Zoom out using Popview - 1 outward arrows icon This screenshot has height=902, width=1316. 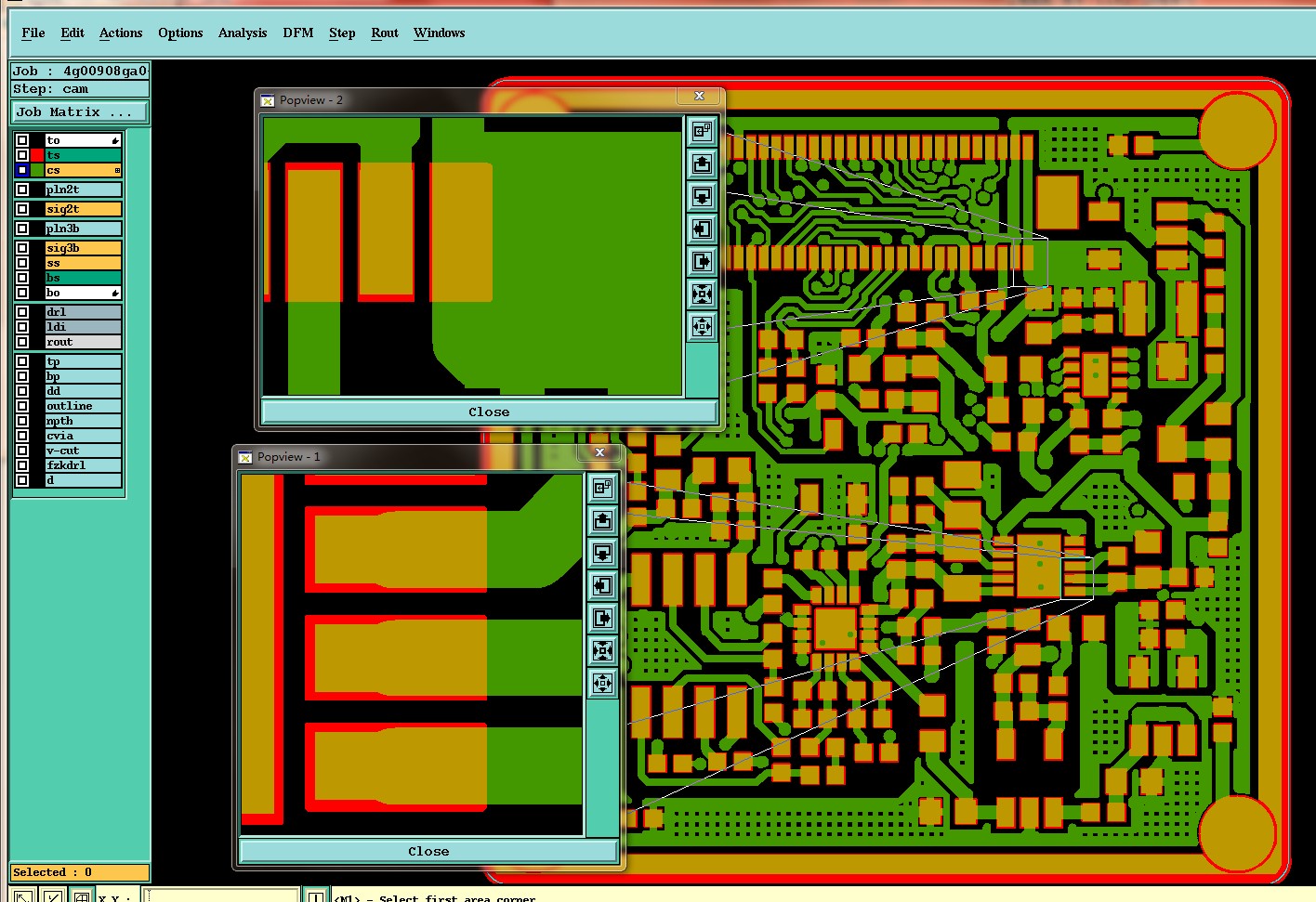603,684
